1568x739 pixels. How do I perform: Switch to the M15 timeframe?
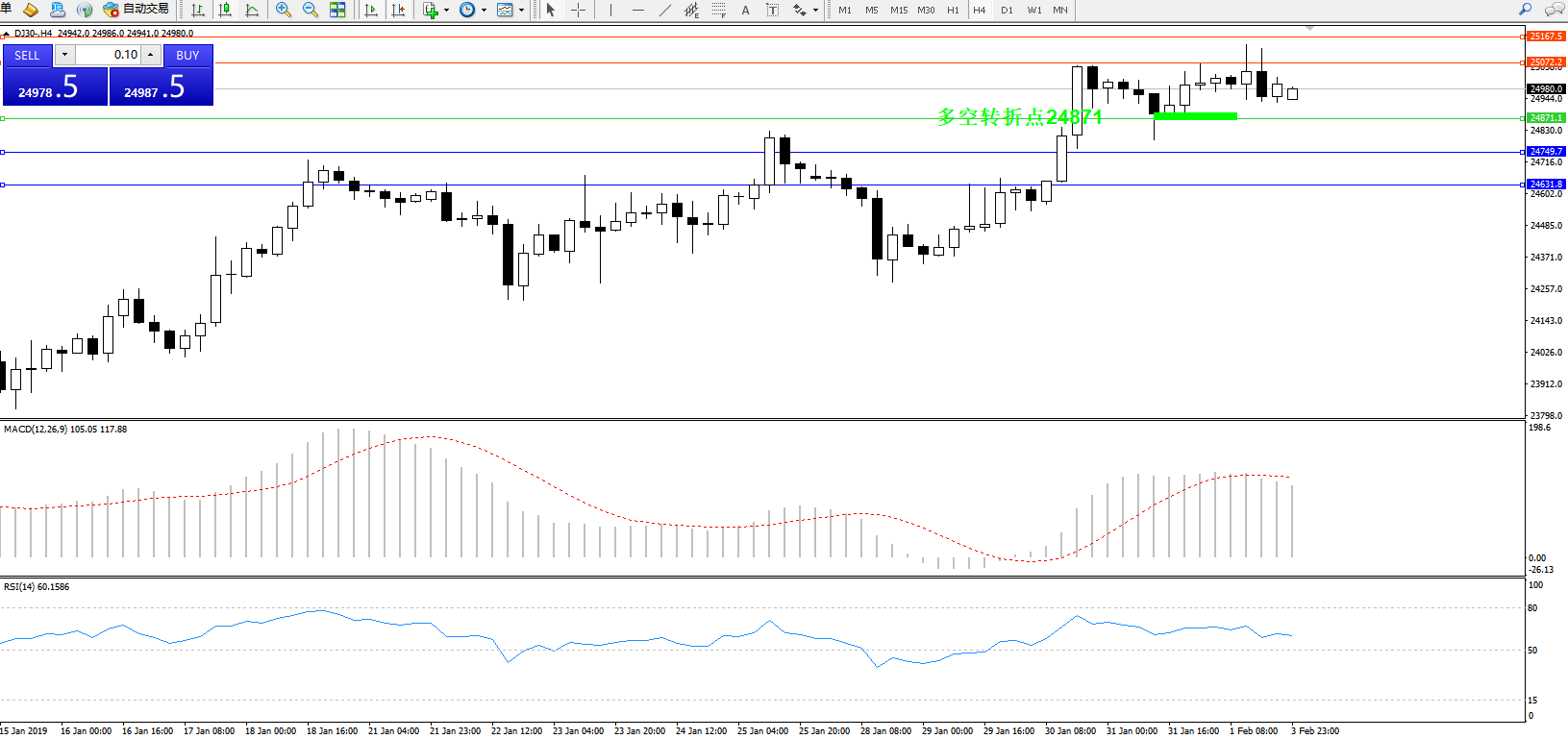tap(899, 10)
